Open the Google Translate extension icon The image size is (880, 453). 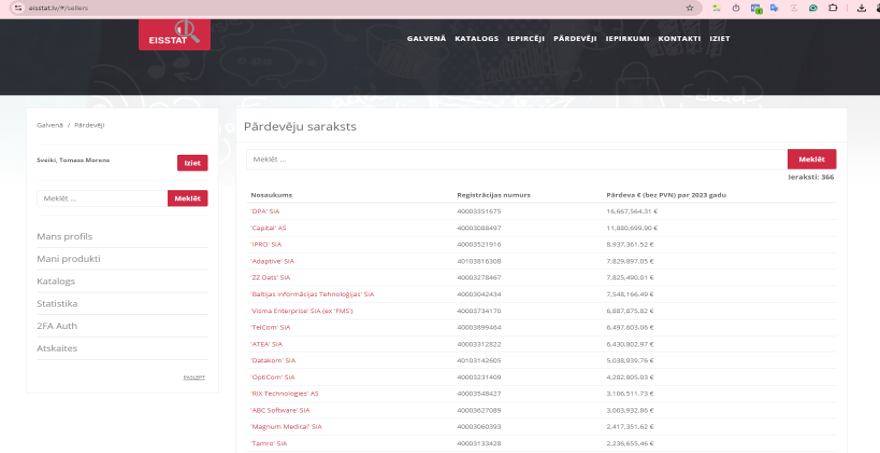774,8
